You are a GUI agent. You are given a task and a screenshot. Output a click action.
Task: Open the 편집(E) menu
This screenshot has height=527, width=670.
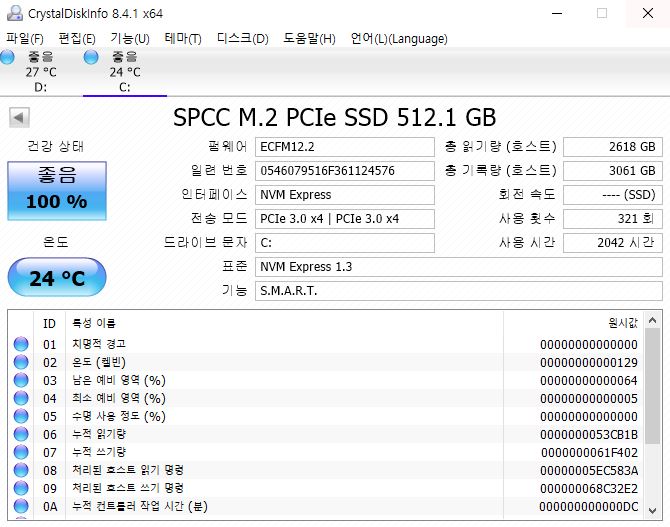(77, 39)
